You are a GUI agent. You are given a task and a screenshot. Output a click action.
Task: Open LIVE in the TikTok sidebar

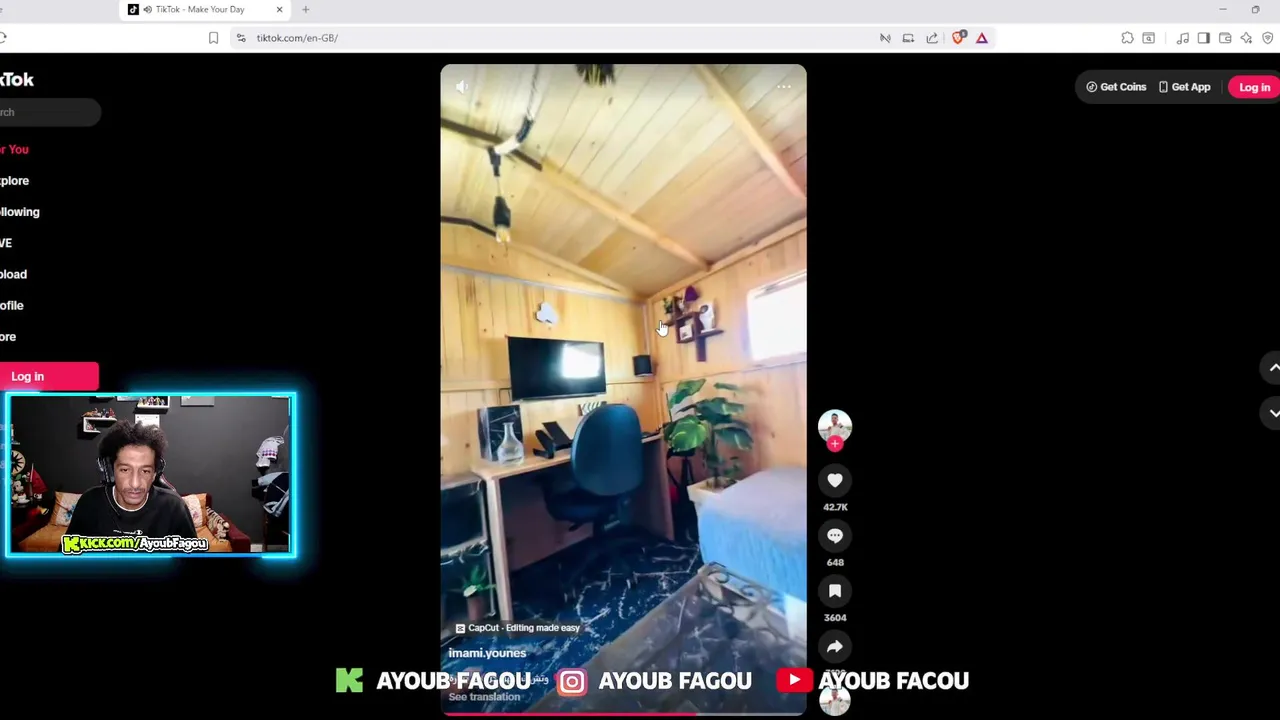click(6, 243)
